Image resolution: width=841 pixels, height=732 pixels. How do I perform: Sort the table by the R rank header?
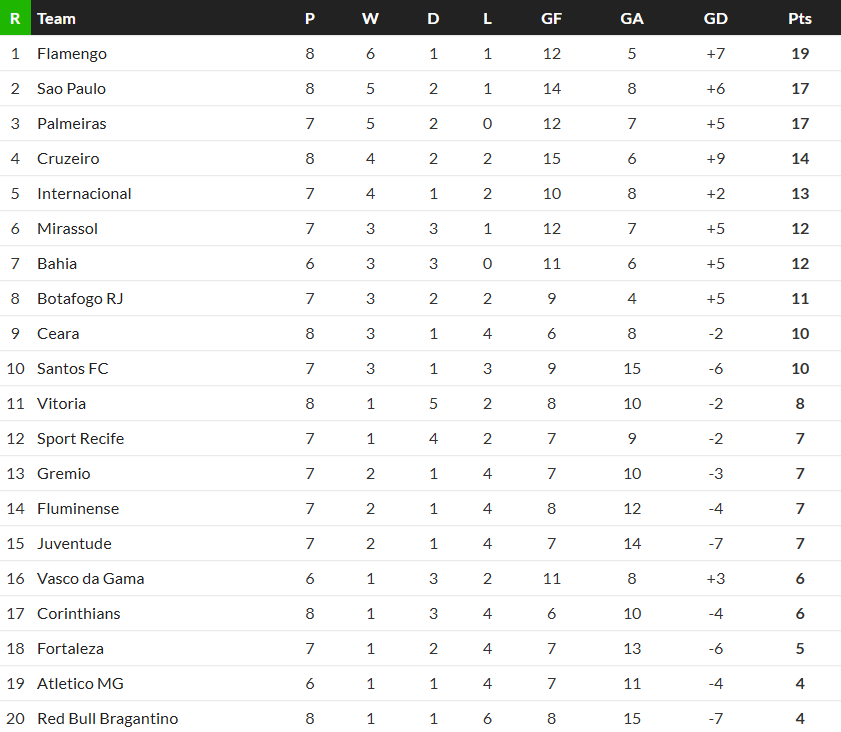15,18
